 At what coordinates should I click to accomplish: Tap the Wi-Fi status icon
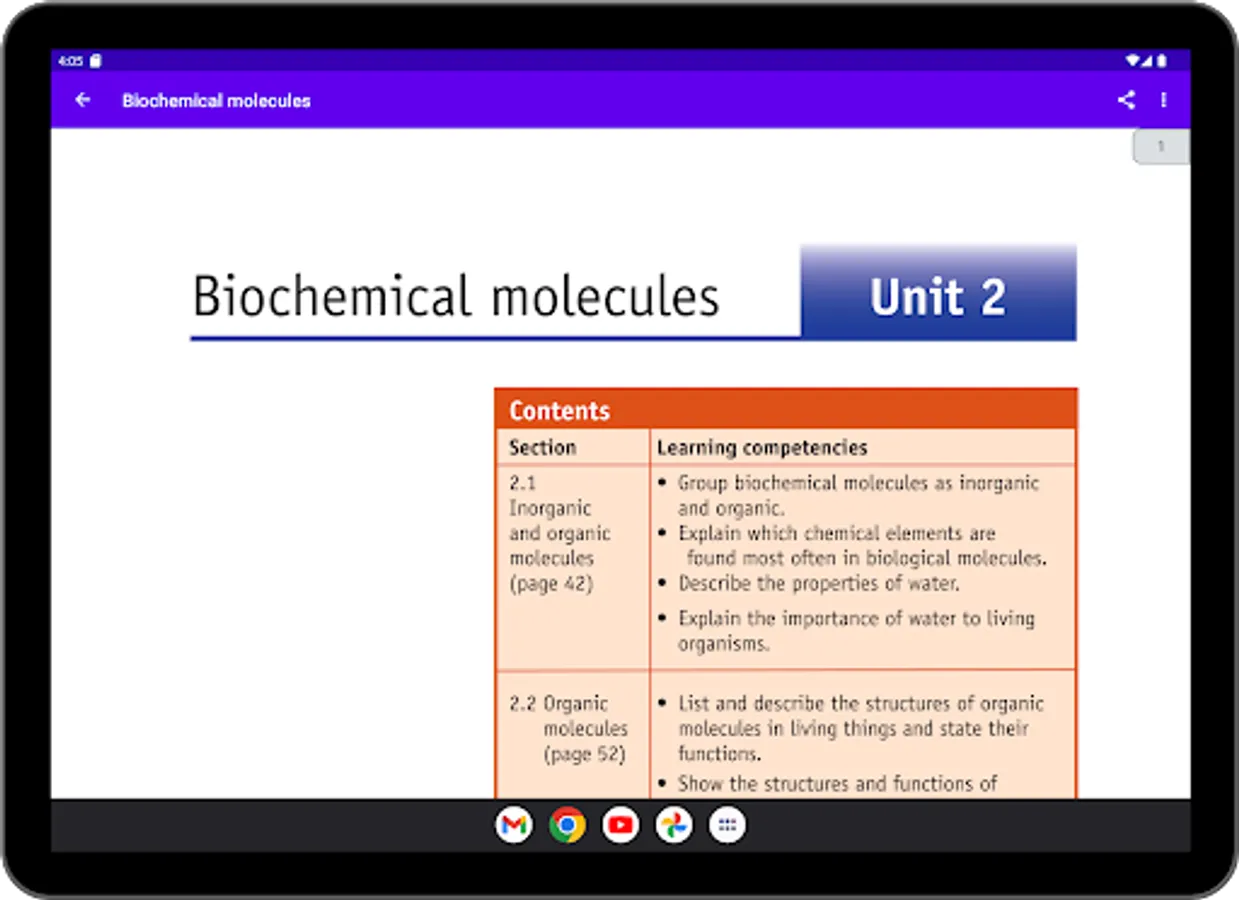[1133, 61]
